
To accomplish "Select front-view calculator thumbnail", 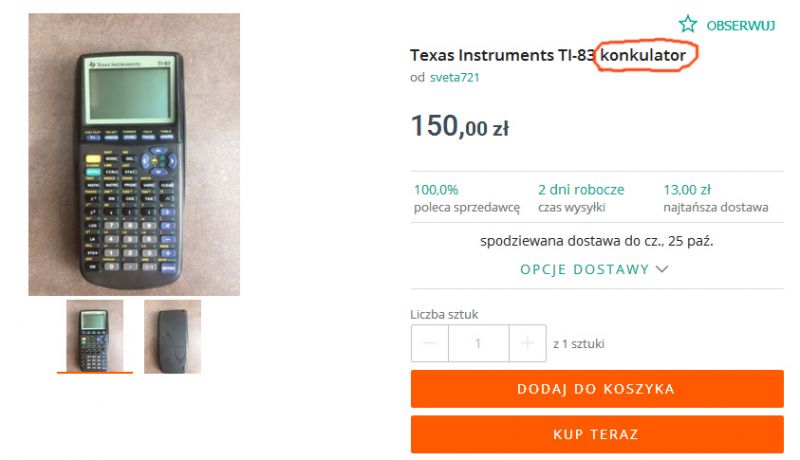I will (95, 336).
